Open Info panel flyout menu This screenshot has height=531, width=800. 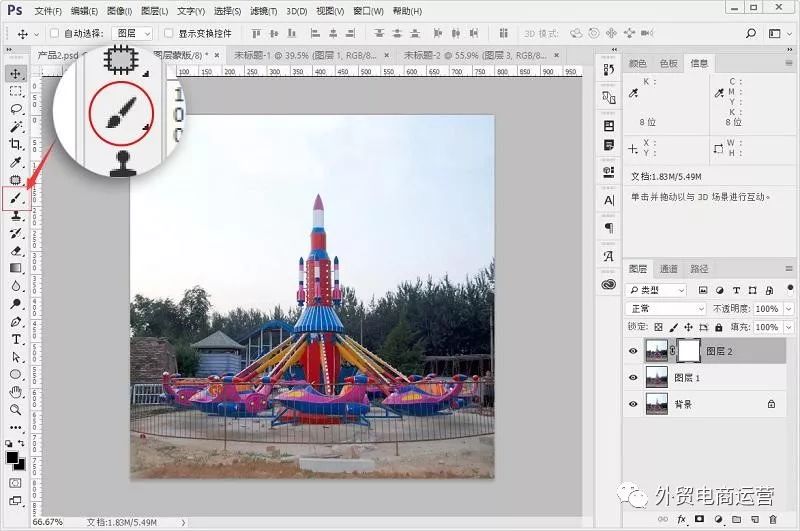(789, 63)
